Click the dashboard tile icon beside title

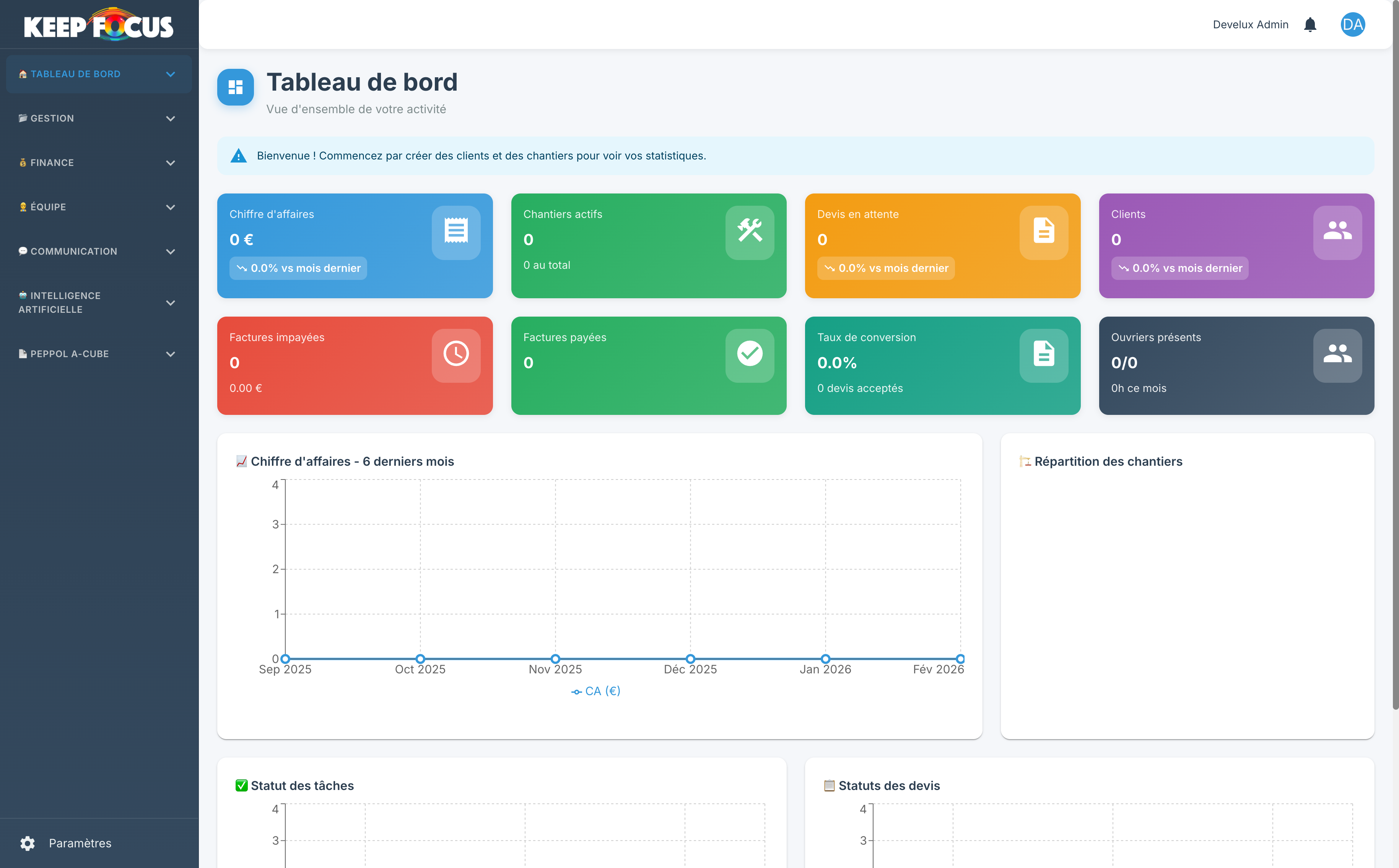[235, 87]
